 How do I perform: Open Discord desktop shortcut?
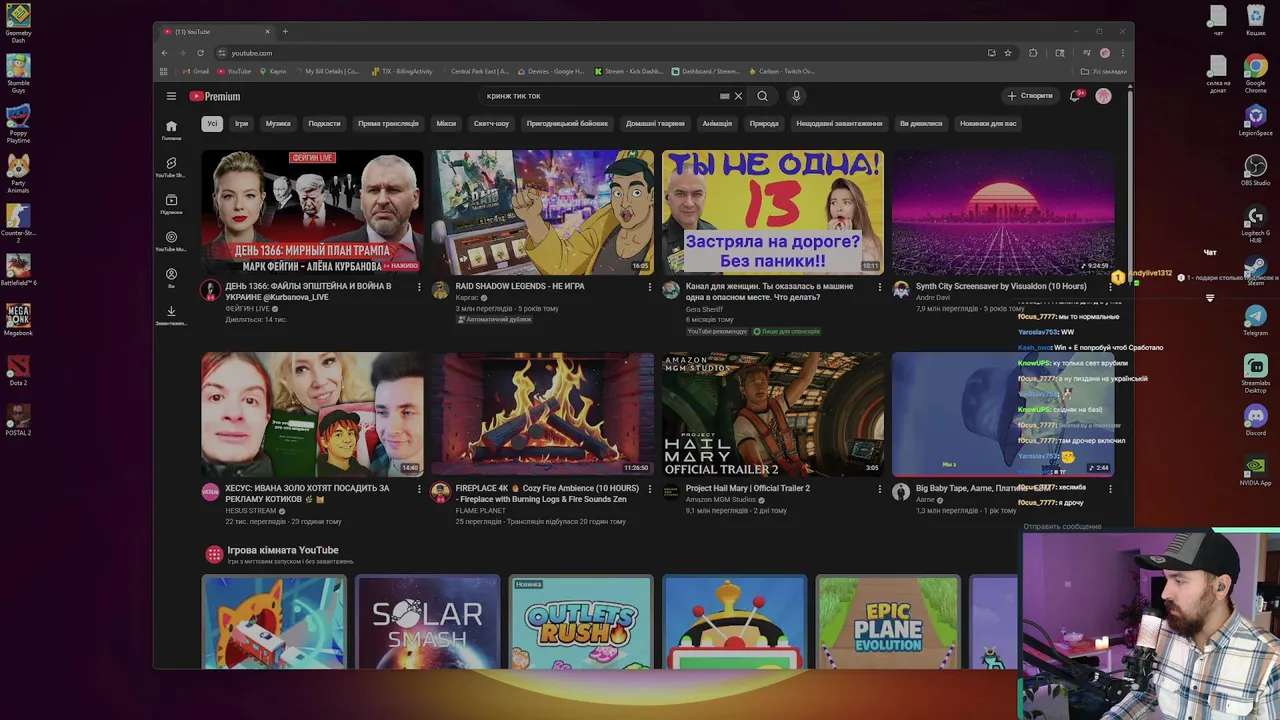pyautogui.click(x=1255, y=420)
